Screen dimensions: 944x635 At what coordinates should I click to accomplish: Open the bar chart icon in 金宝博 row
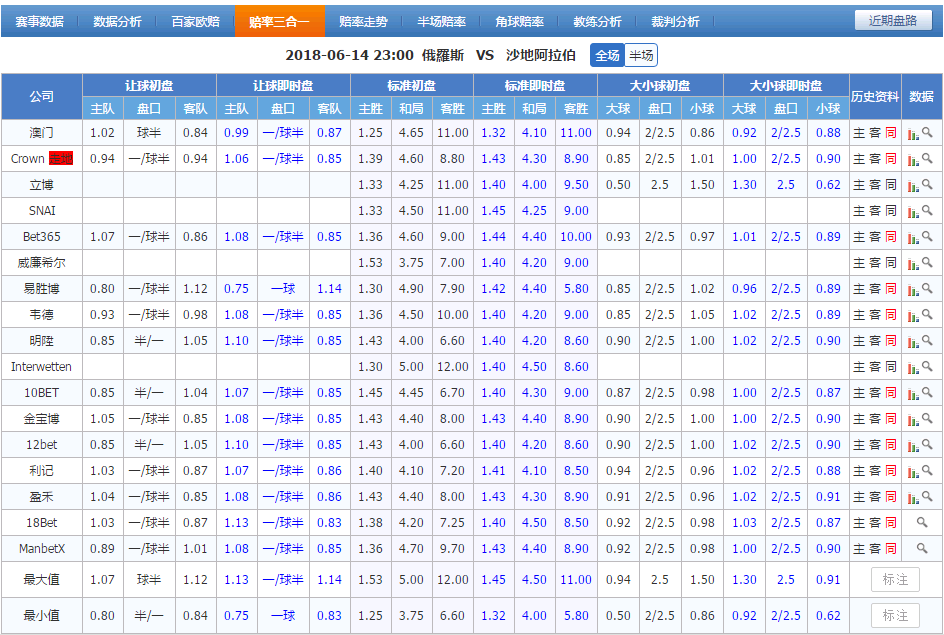tap(913, 420)
